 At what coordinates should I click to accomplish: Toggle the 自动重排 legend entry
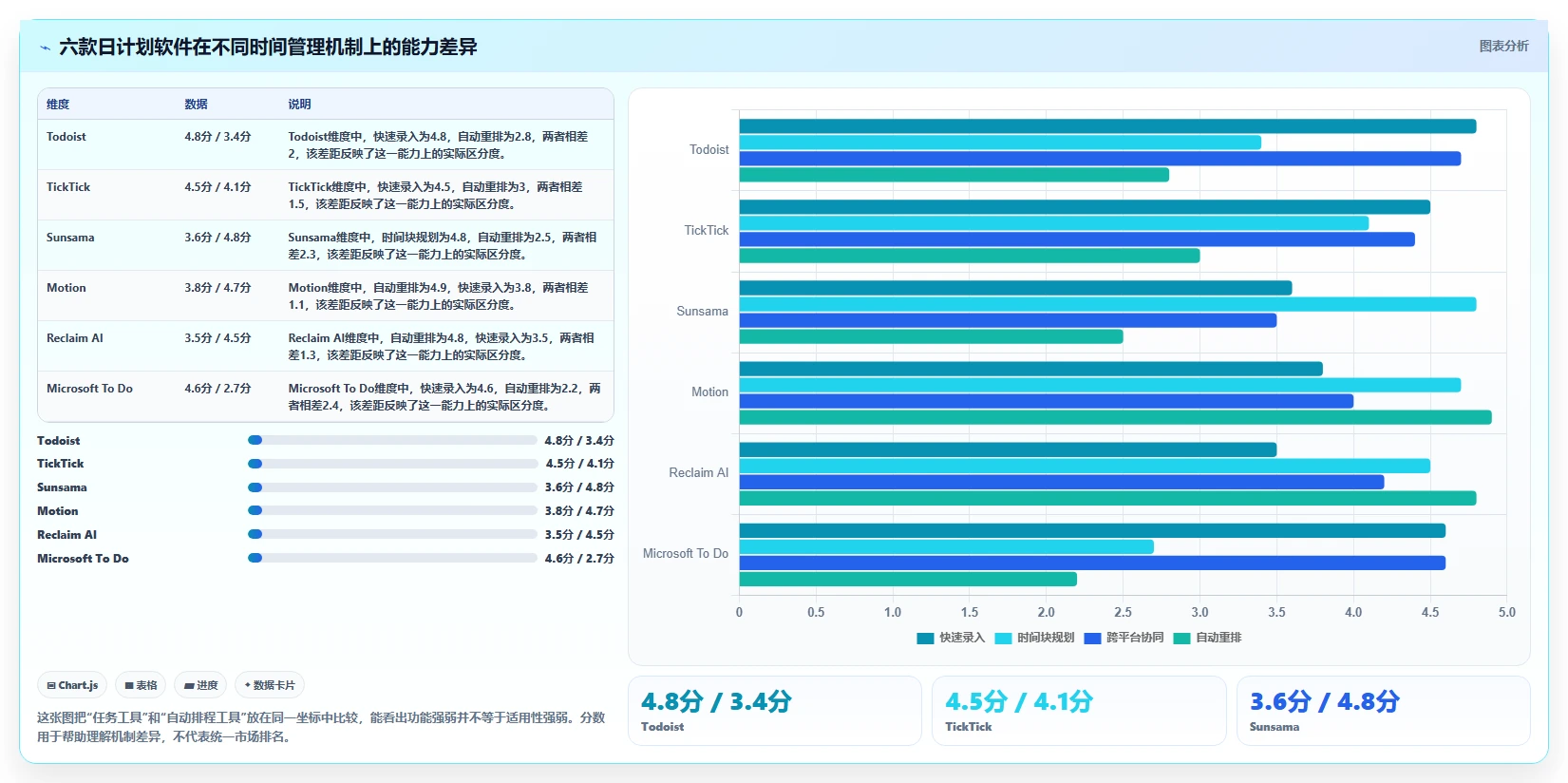pos(1207,638)
